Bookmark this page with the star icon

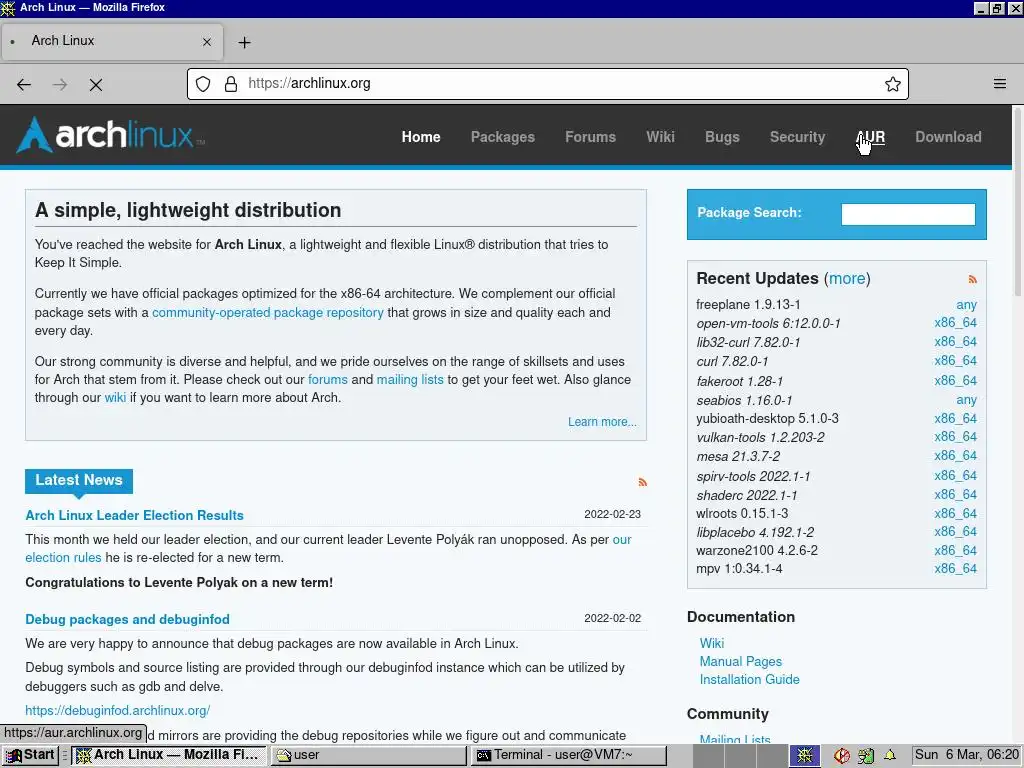click(x=893, y=84)
